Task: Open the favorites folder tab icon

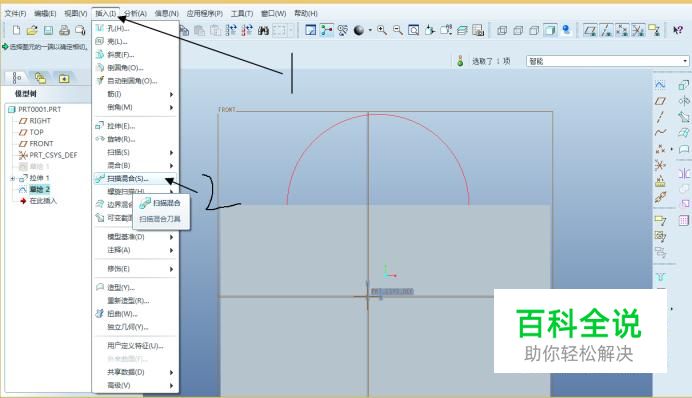Action: point(64,79)
